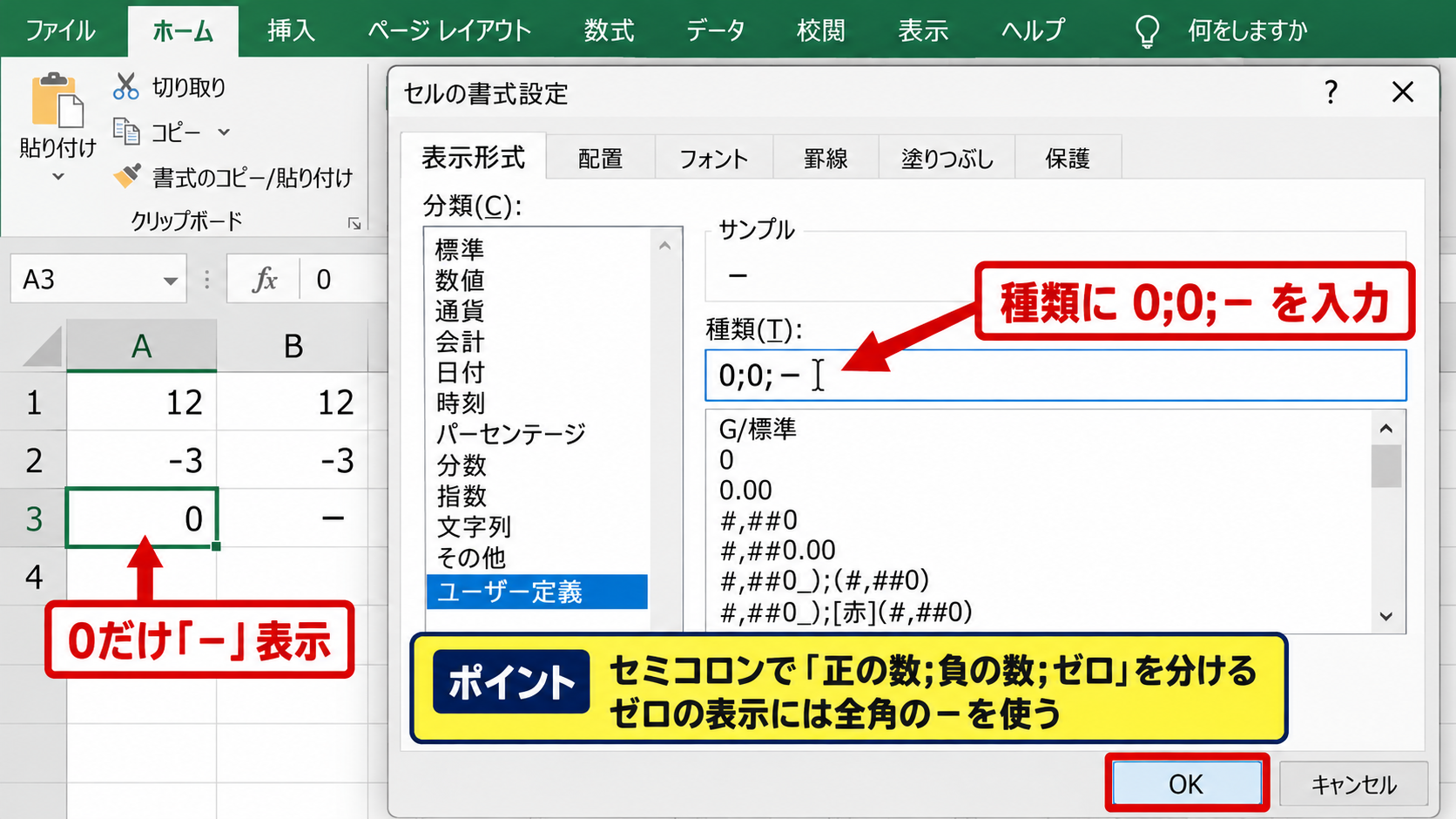Open the ページ レイアウト tab
Screen dimensions: 1456x819
click(449, 30)
